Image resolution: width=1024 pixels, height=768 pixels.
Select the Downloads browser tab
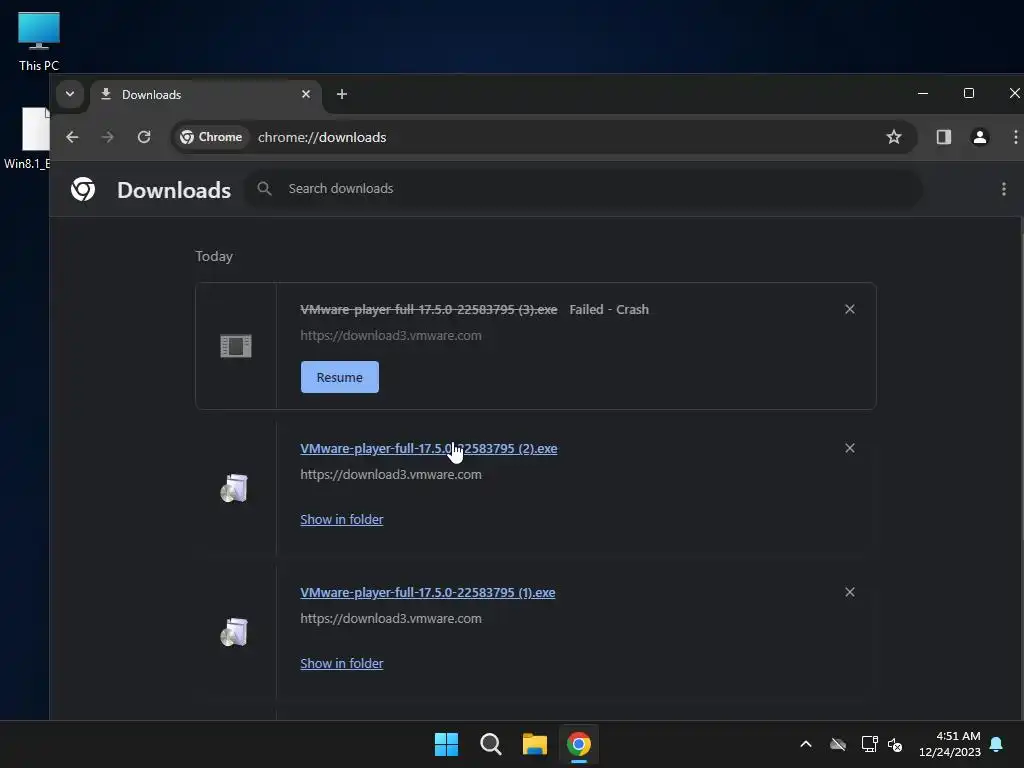[x=206, y=95]
